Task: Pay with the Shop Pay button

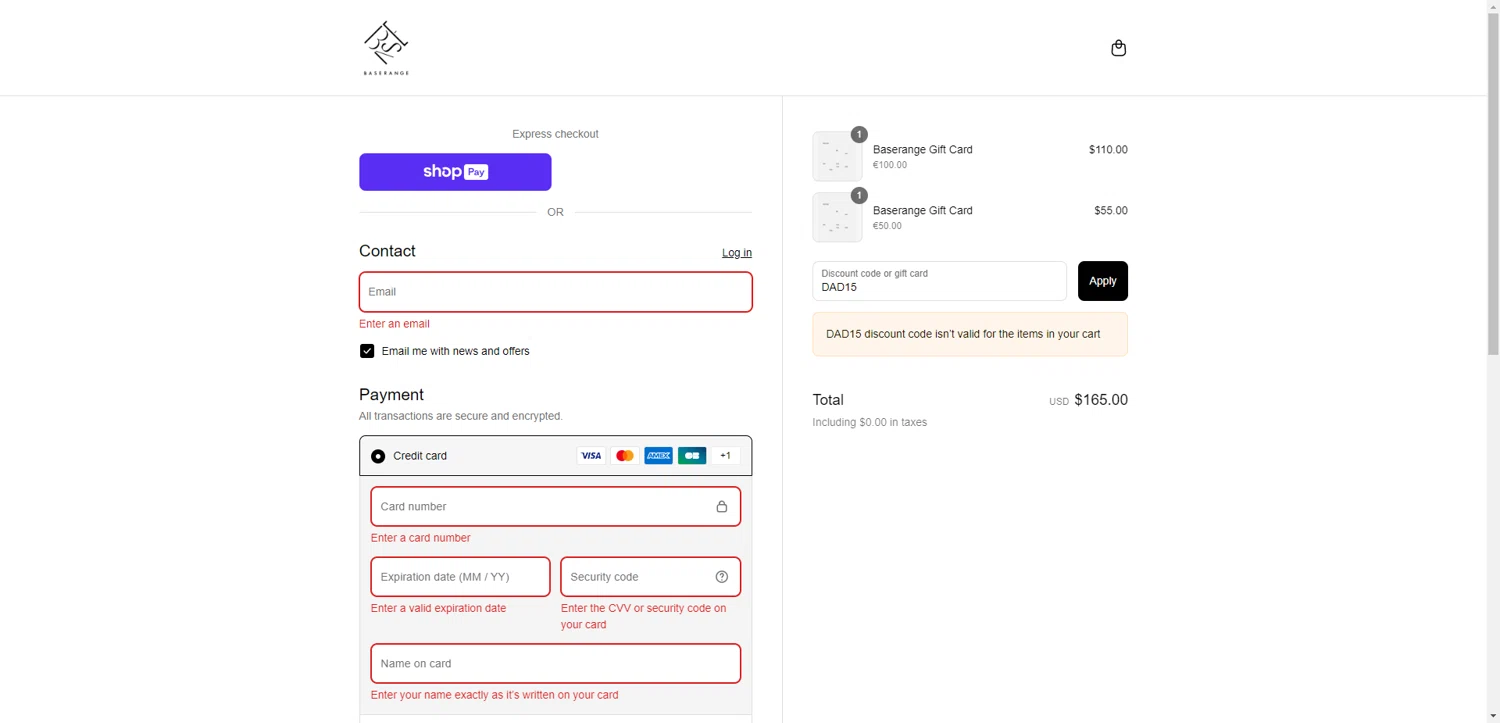Action: [x=455, y=172]
